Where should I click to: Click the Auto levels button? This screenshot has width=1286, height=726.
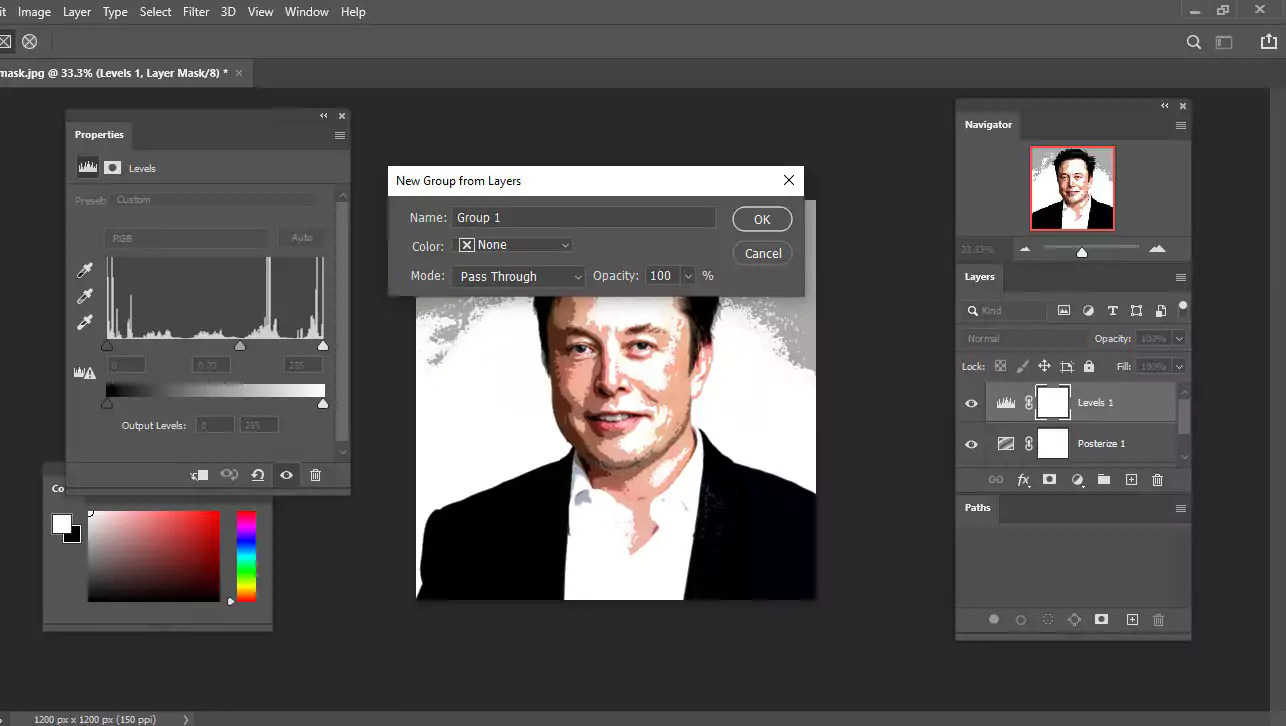[x=301, y=238]
